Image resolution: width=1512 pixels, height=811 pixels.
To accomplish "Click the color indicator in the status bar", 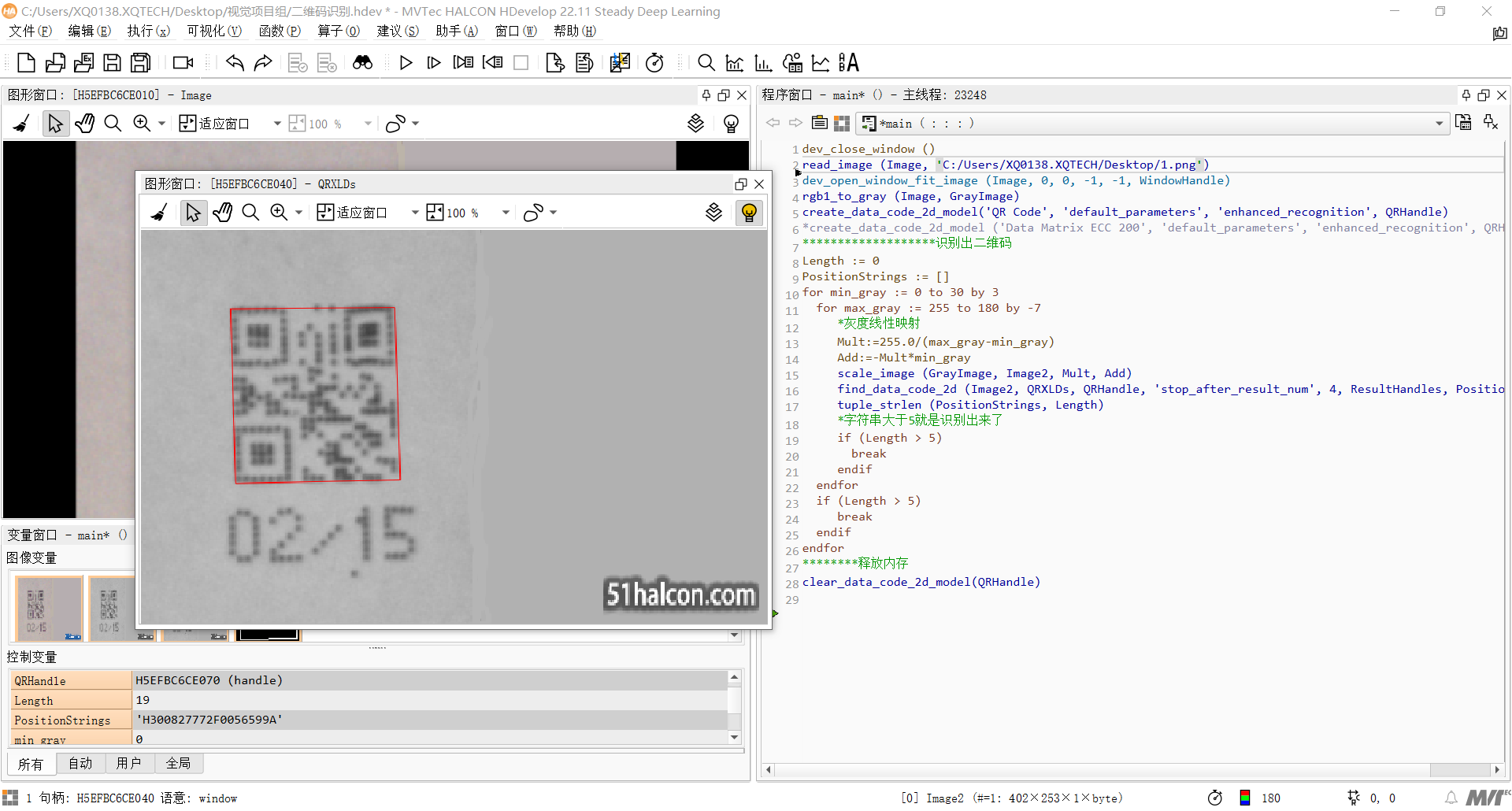I will click(1244, 798).
